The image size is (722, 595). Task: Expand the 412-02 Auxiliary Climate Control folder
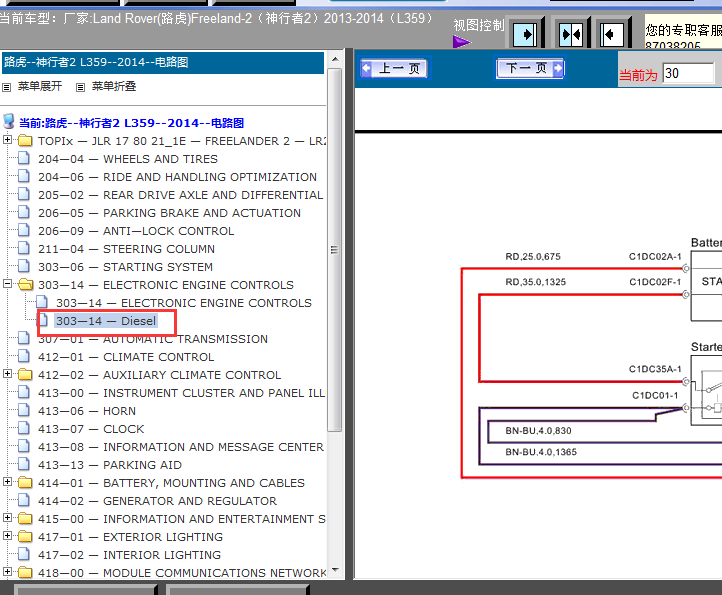(8, 375)
